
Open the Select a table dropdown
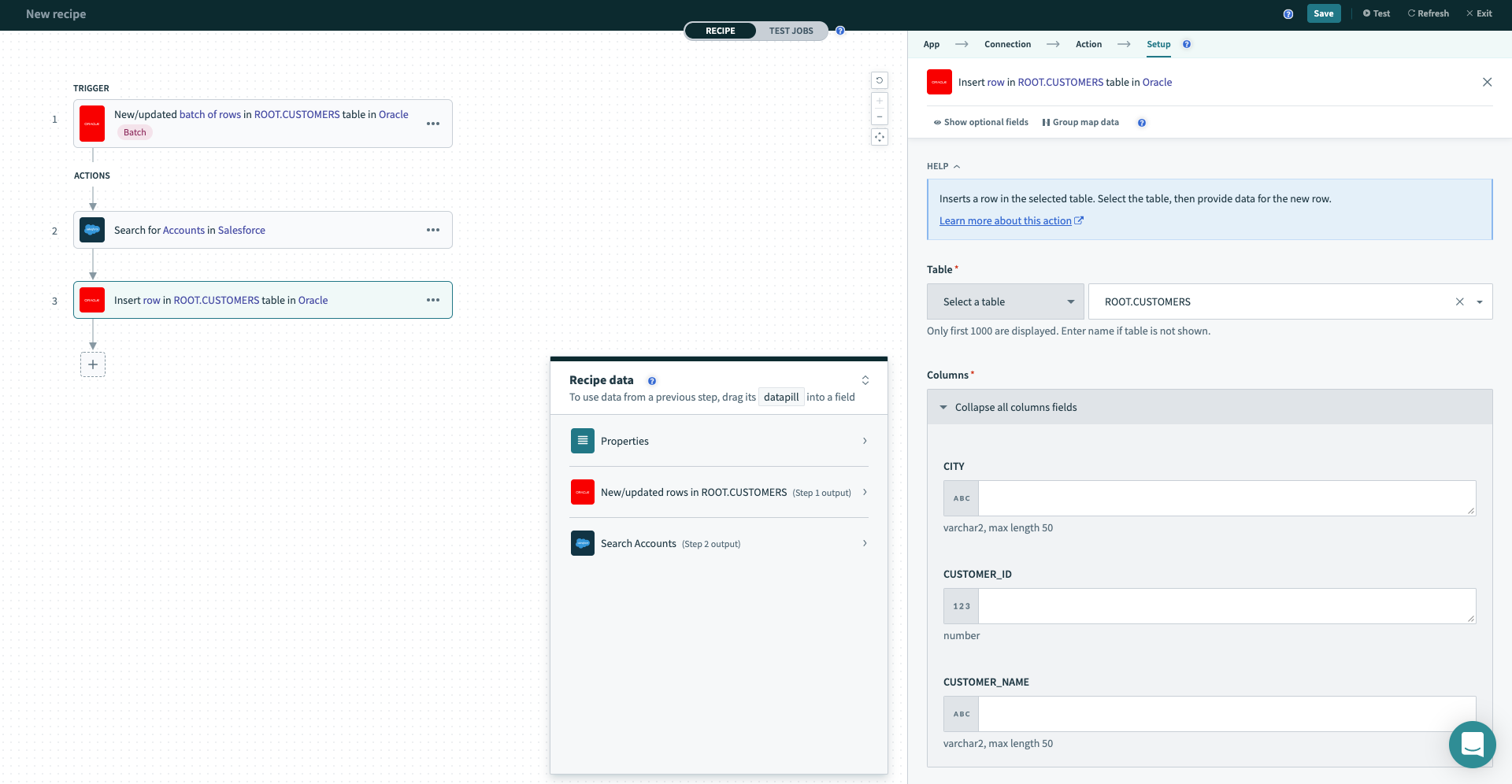point(1006,301)
